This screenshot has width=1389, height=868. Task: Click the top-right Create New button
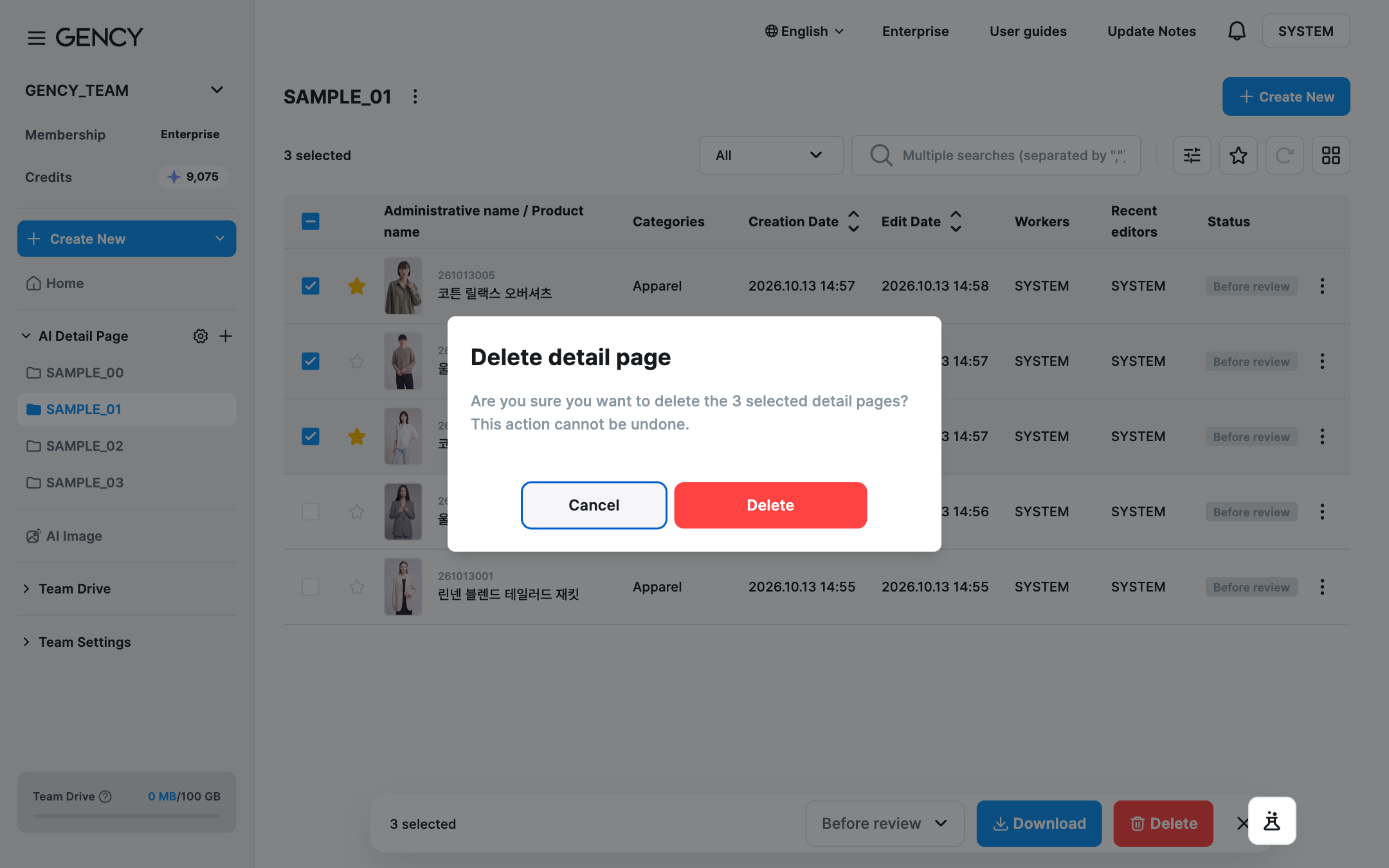click(x=1286, y=96)
